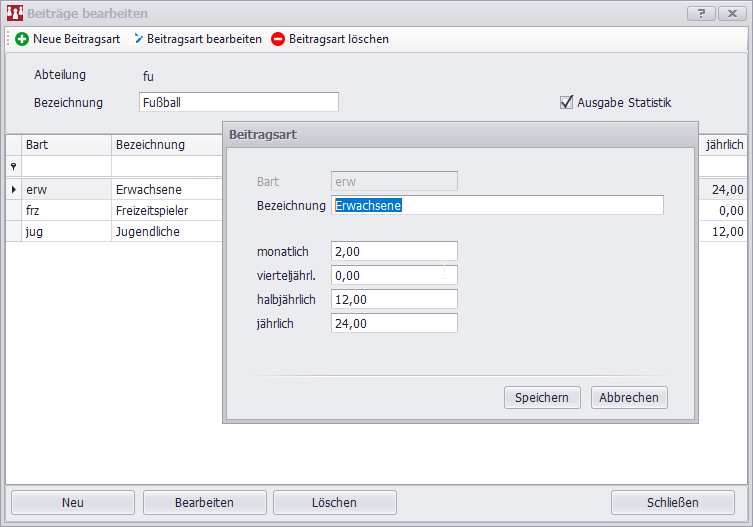Image resolution: width=753 pixels, height=527 pixels.
Task: Click the monatlich amount field
Action: (394, 252)
